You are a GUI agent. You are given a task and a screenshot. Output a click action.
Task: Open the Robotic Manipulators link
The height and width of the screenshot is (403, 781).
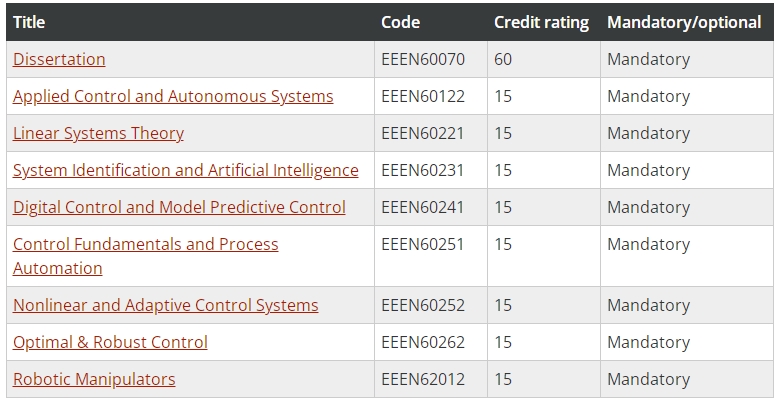94,379
